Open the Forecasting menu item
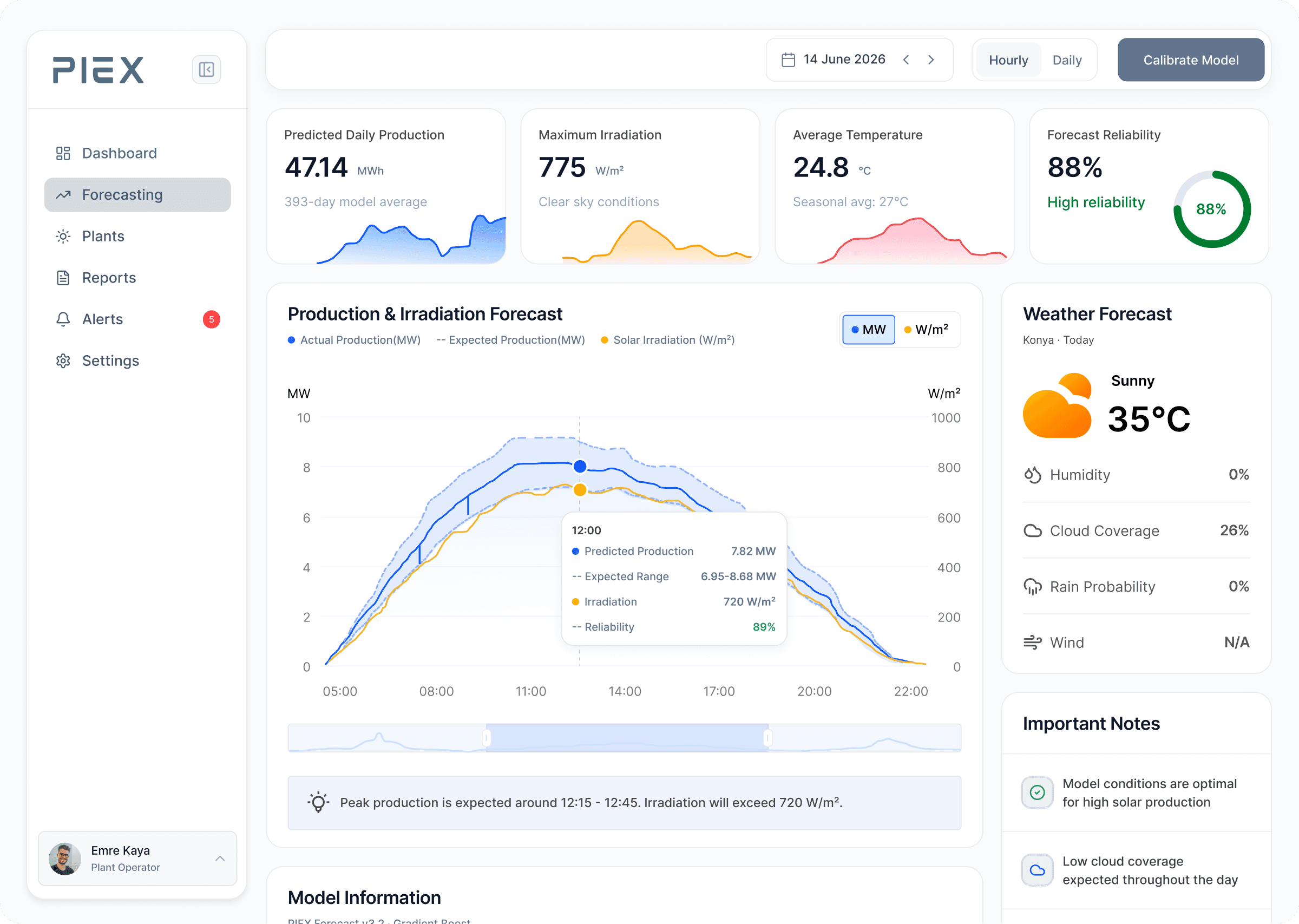This screenshot has height=924, width=1299. 137,194
